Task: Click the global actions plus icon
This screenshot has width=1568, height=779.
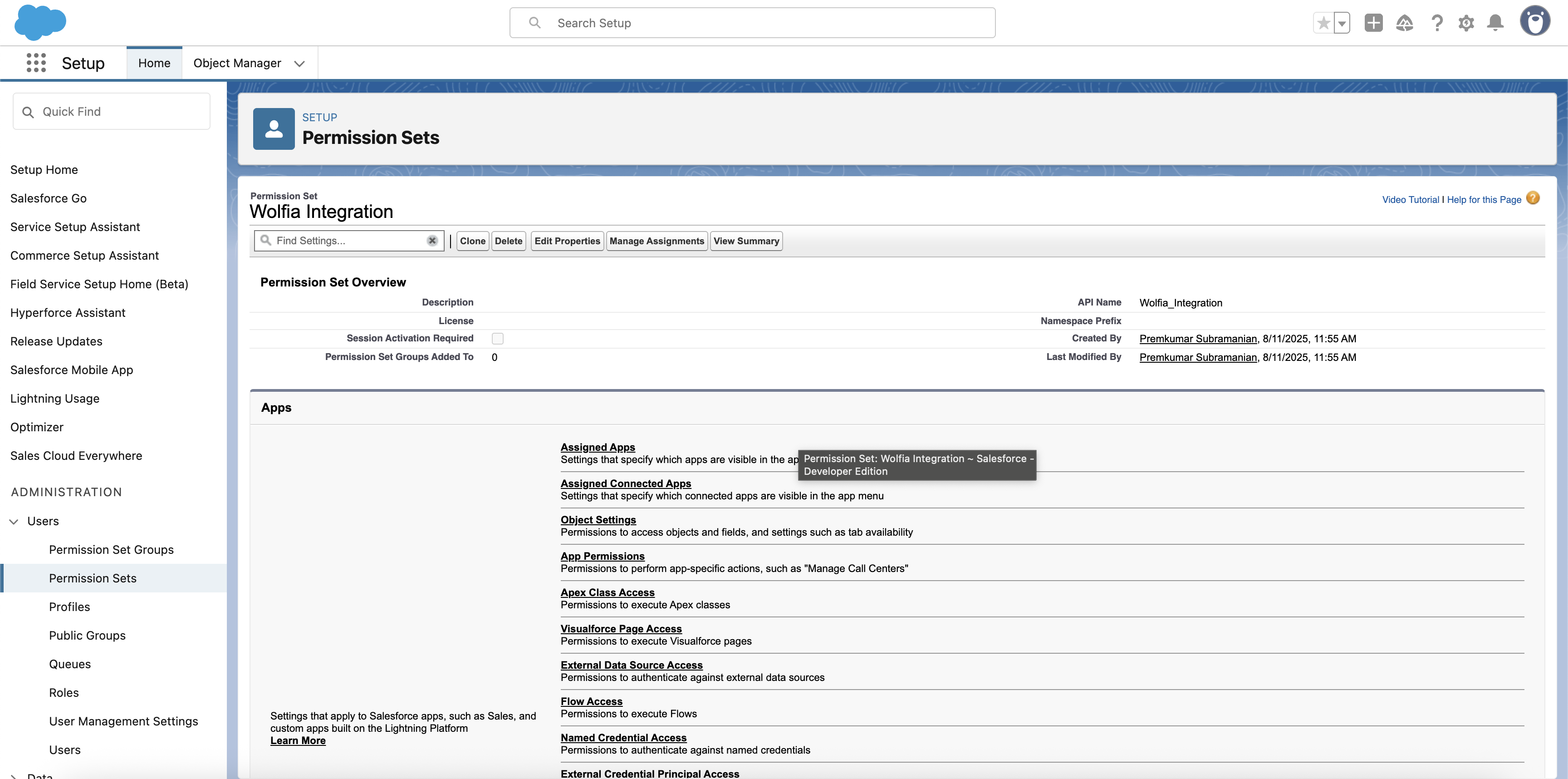Action: [x=1374, y=23]
